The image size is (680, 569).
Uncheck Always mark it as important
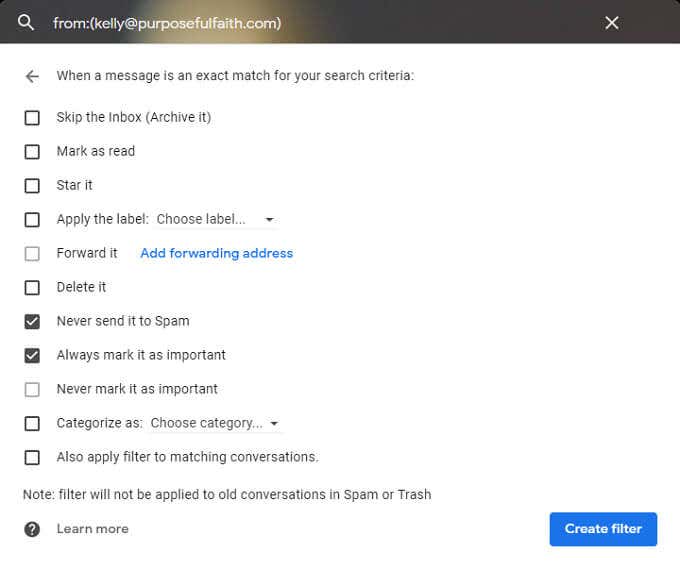click(32, 356)
